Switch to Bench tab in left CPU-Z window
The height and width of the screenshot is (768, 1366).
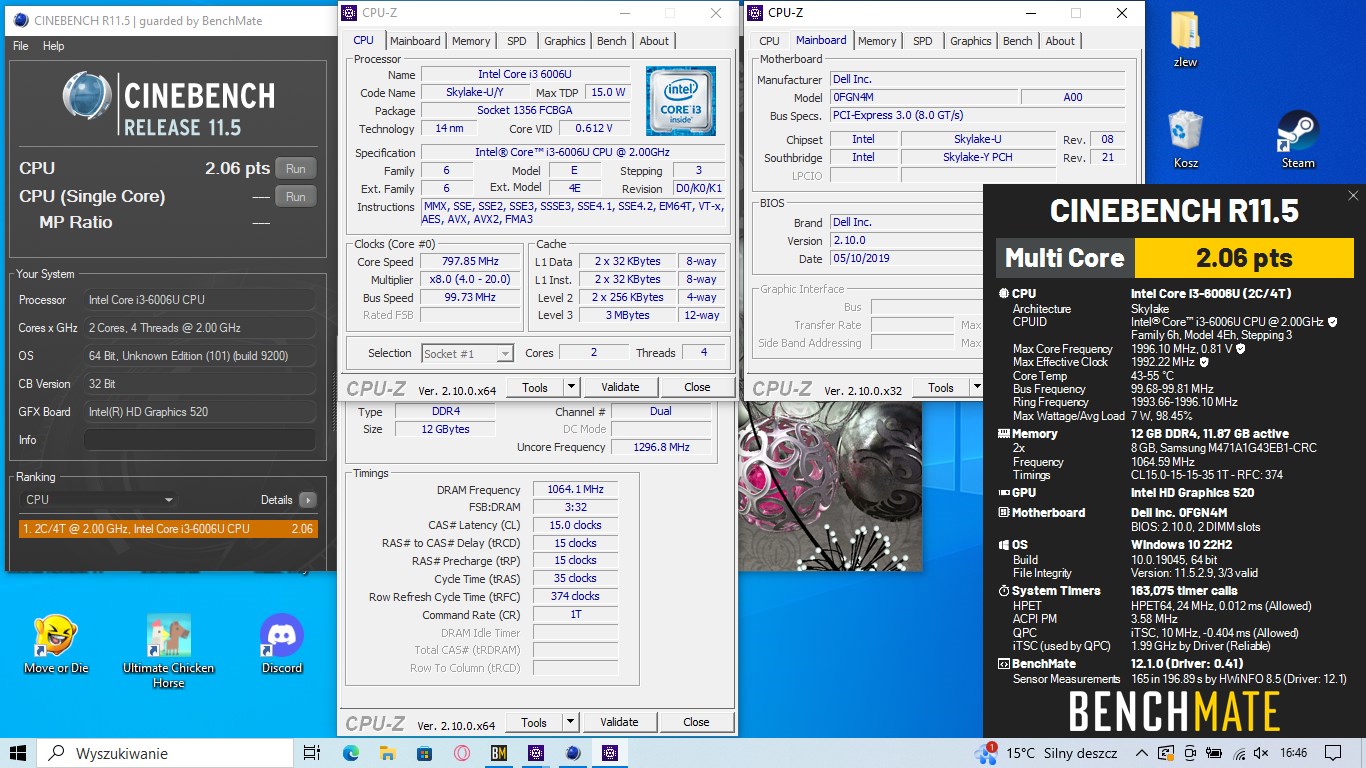(x=612, y=41)
